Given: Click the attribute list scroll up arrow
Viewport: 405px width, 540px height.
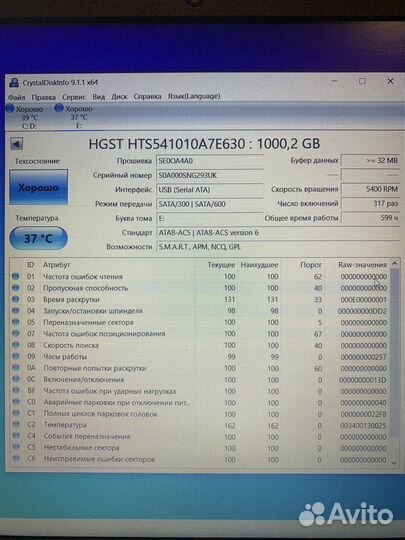Looking at the screenshot, I should 395,263.
